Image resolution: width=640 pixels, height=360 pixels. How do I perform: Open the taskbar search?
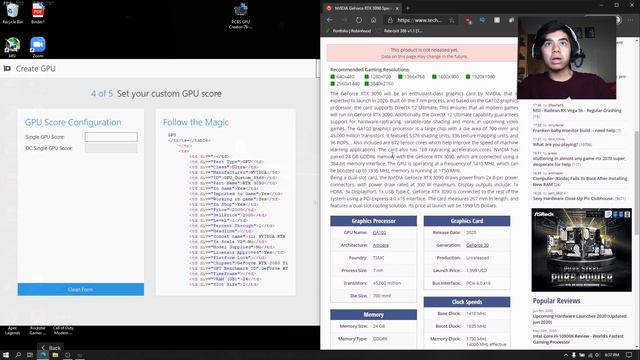pos(18,355)
